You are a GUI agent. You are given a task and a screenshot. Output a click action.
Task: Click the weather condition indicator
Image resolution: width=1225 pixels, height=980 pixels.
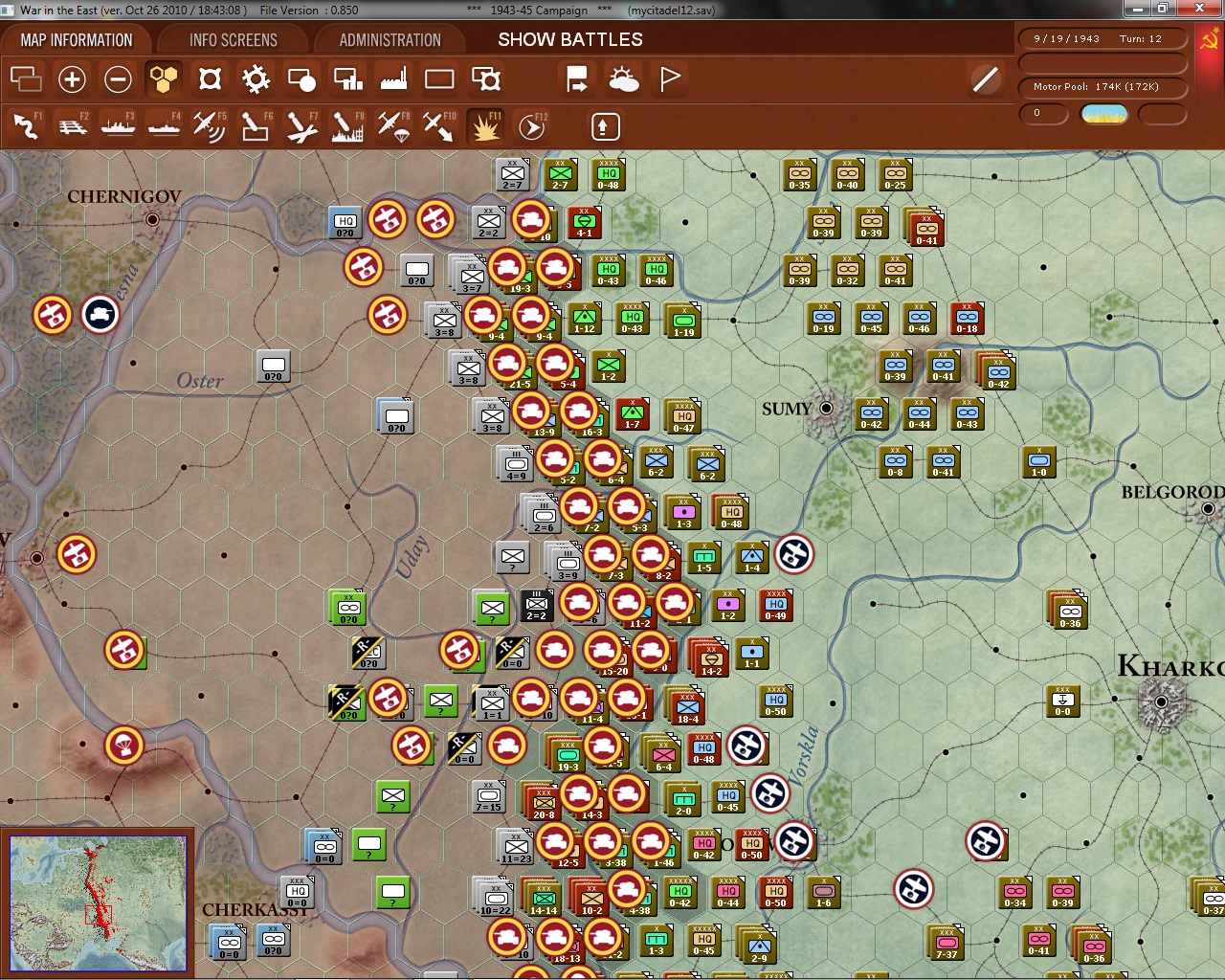pos(1103,114)
